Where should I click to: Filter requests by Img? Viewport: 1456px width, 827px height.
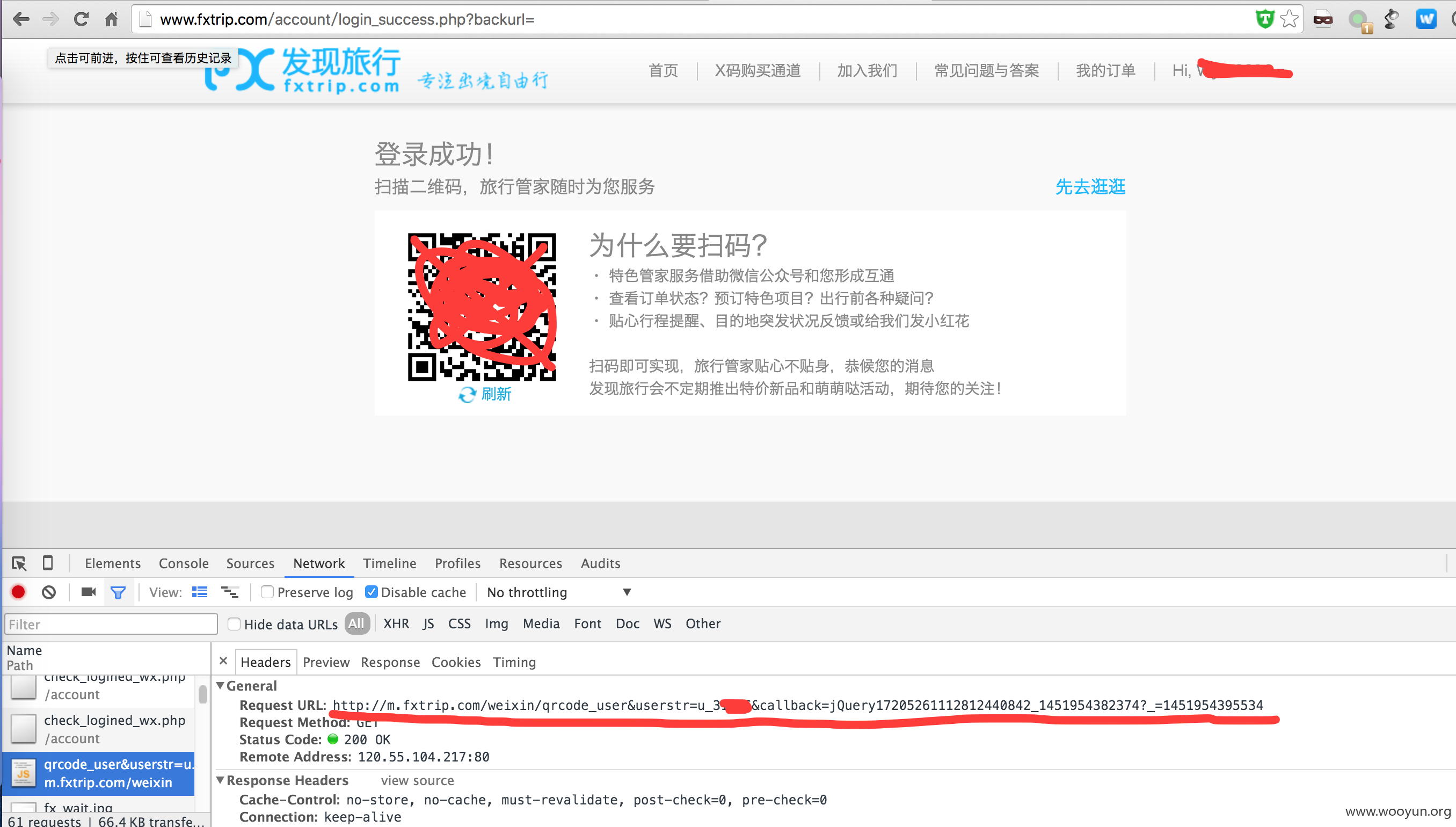(496, 623)
